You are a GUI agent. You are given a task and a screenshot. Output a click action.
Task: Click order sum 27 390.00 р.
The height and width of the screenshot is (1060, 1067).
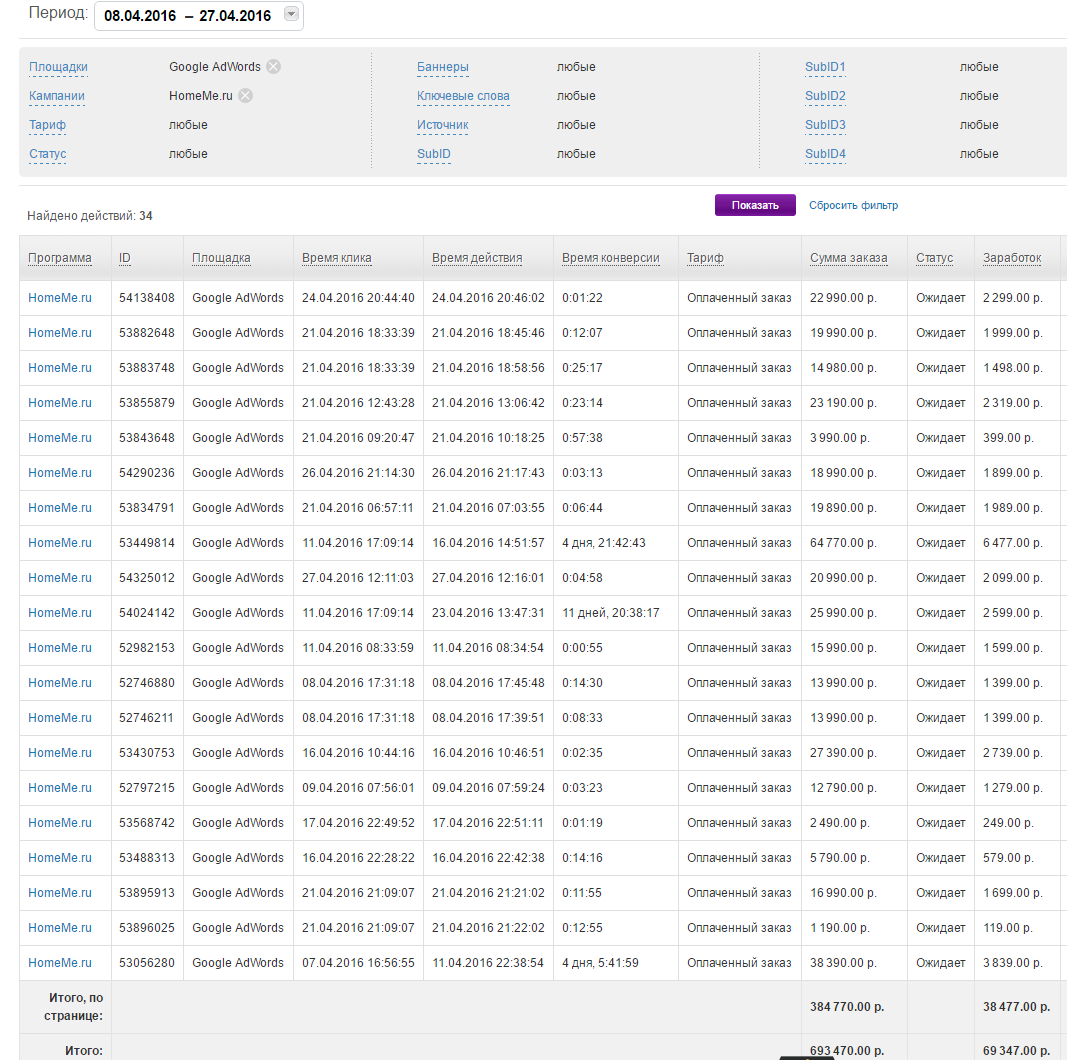[843, 753]
